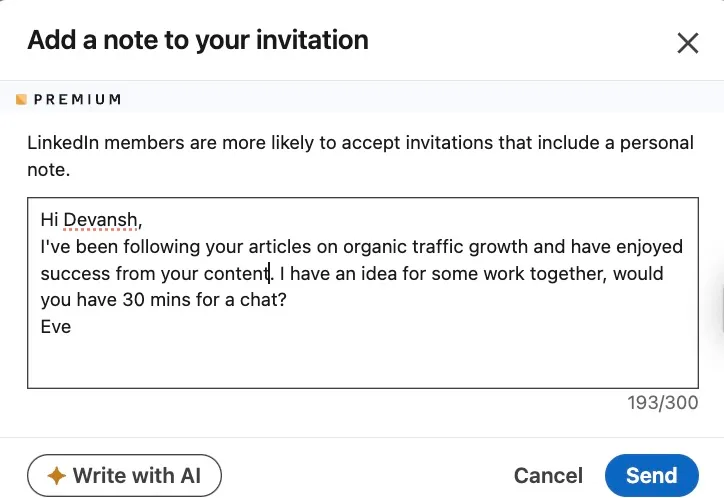
Task: Click the gold Premium badge icon
Action: 21,99
